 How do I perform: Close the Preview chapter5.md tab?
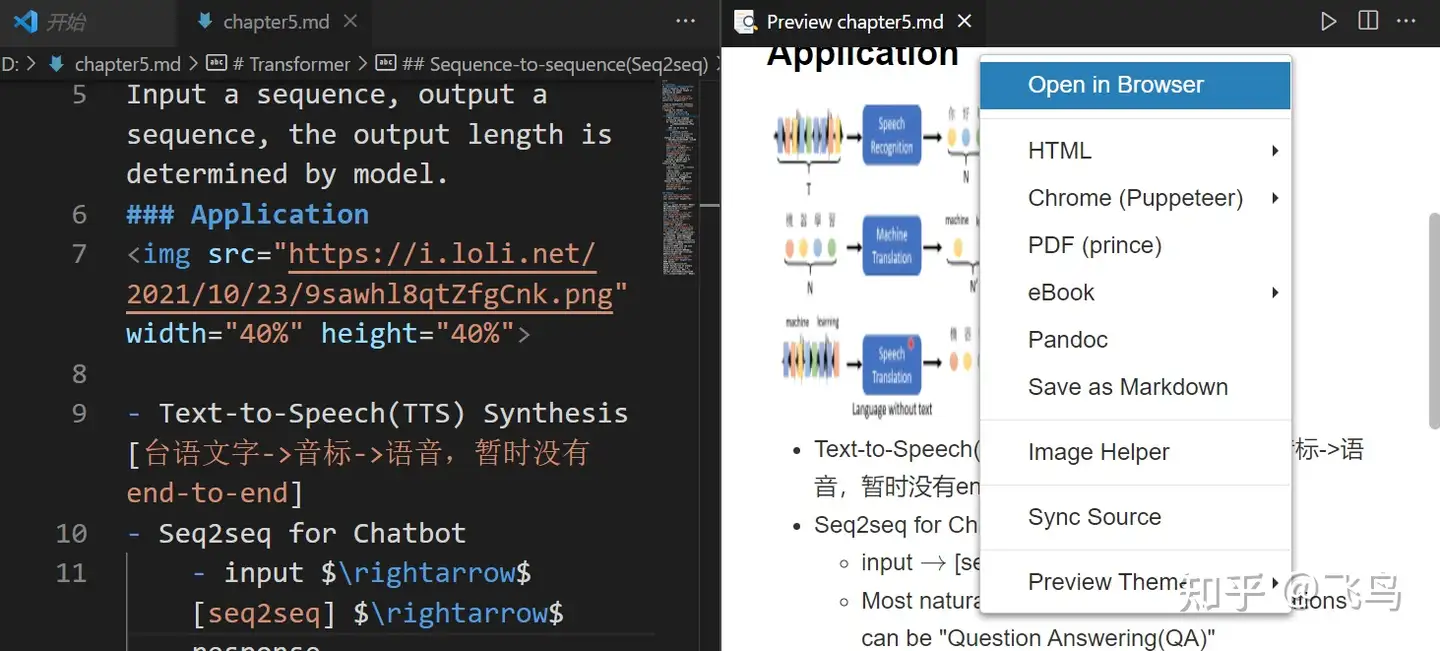click(964, 21)
